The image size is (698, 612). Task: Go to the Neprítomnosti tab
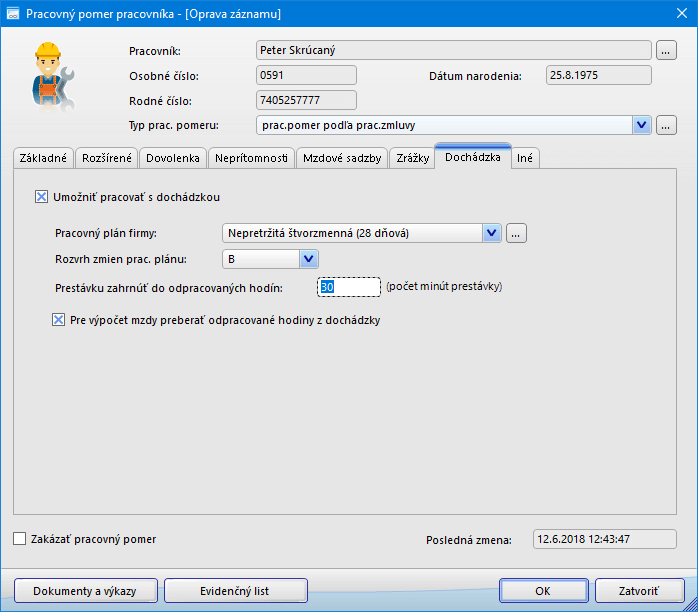252,158
